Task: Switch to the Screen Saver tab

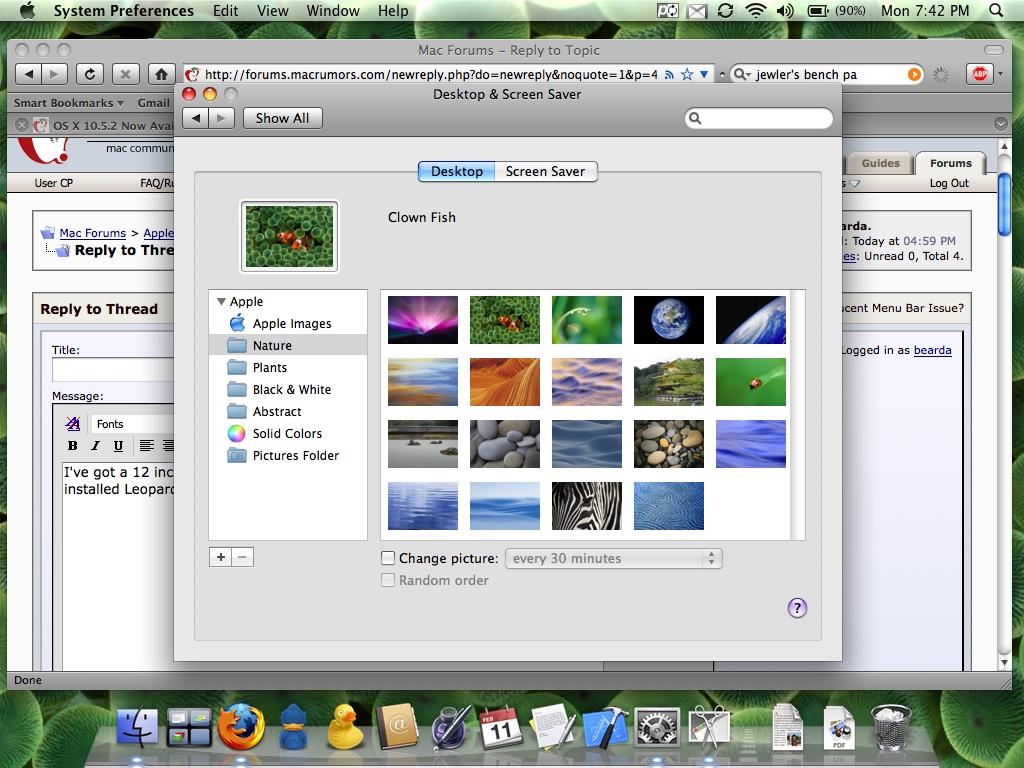Action: pos(545,171)
